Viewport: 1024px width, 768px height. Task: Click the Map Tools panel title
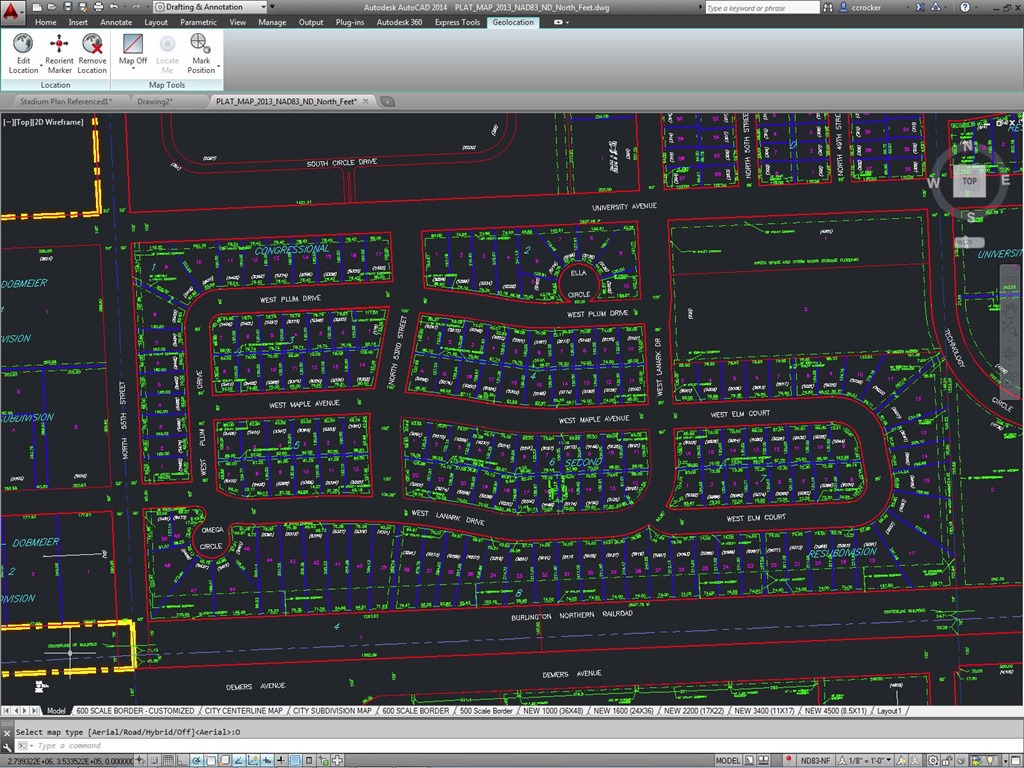coord(167,85)
